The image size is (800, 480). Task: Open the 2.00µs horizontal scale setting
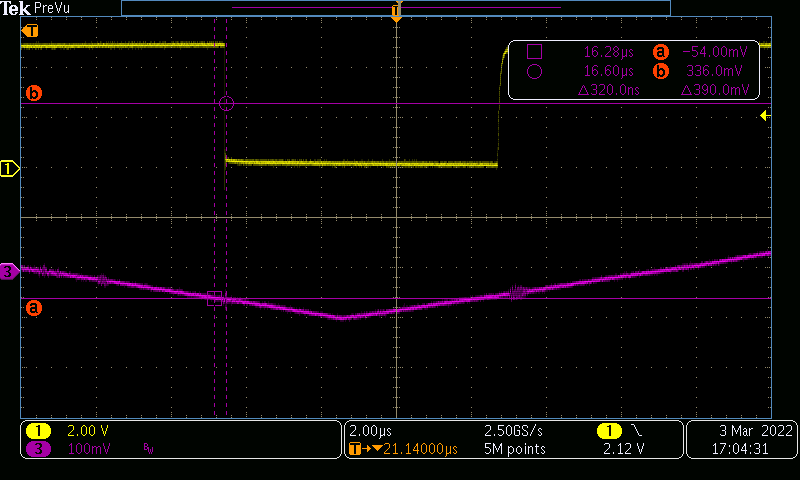(370, 431)
